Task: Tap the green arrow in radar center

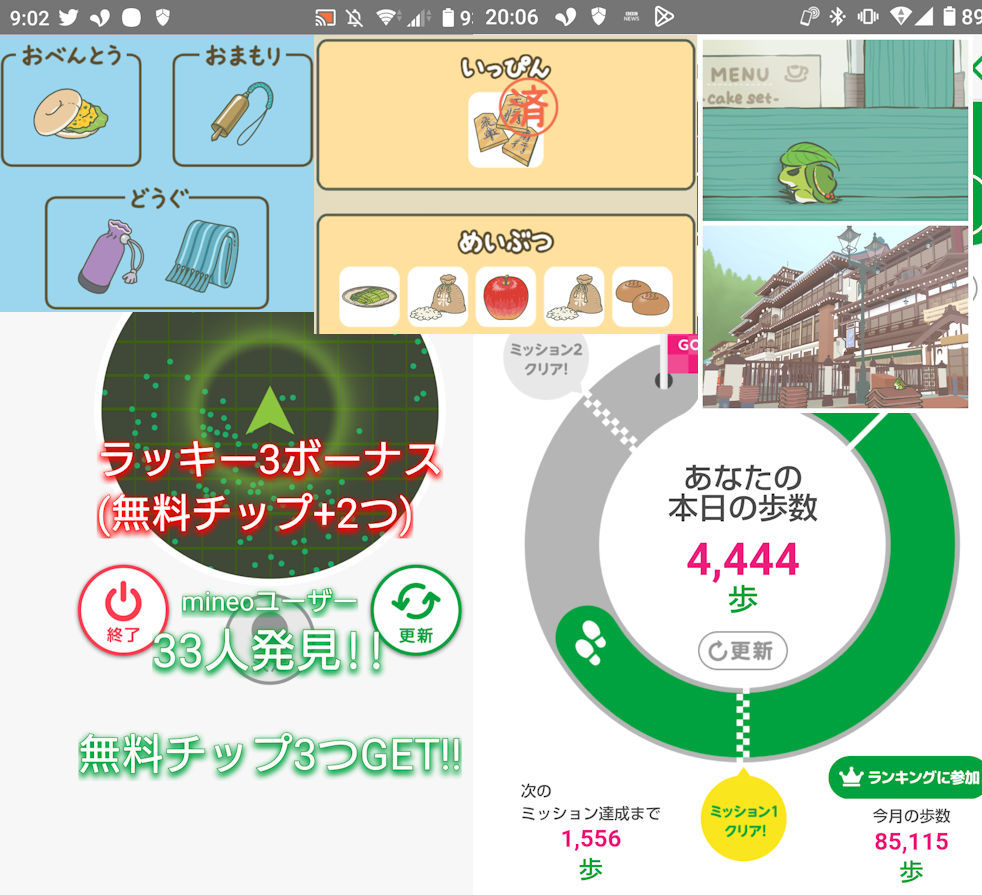Action: (267, 413)
